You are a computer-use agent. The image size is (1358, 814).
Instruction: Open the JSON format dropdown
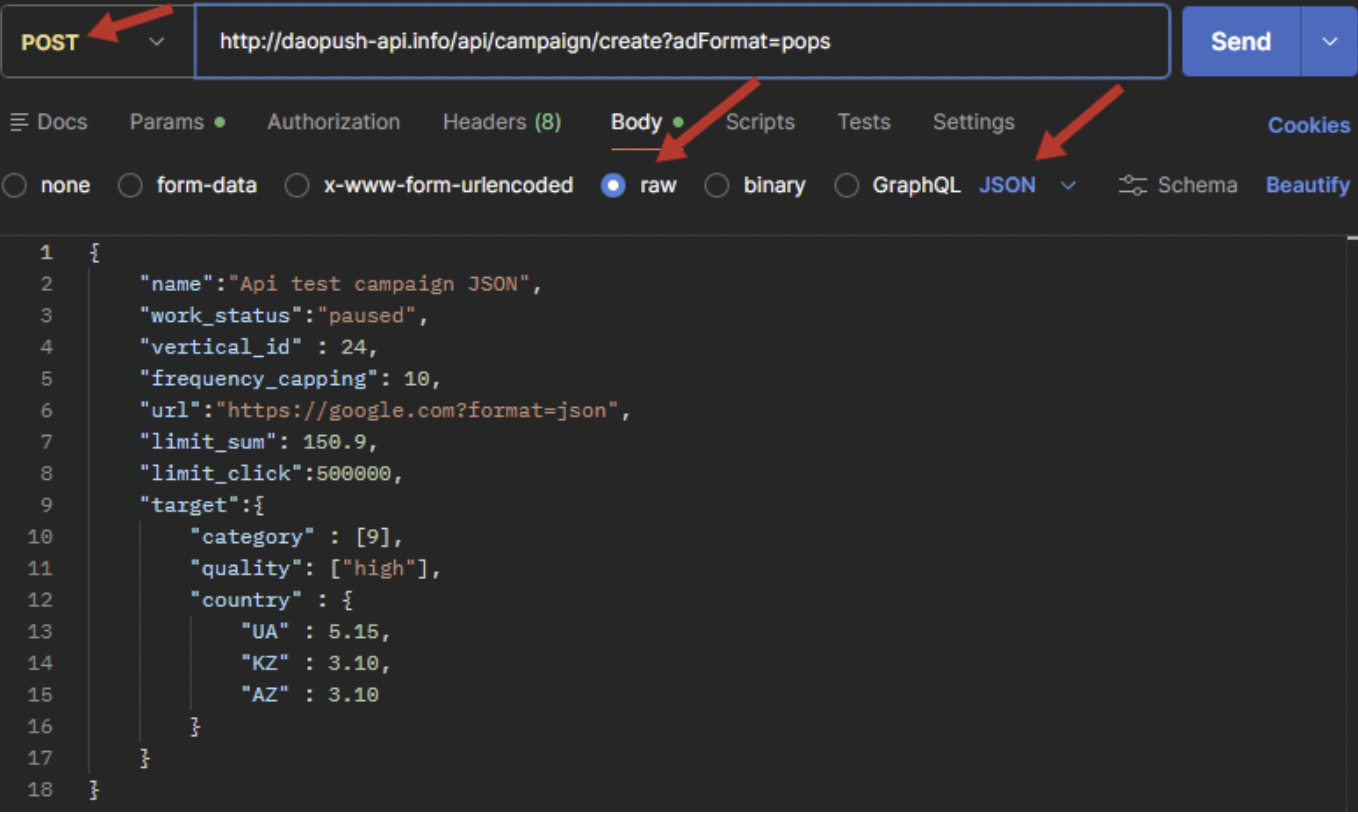point(1026,185)
